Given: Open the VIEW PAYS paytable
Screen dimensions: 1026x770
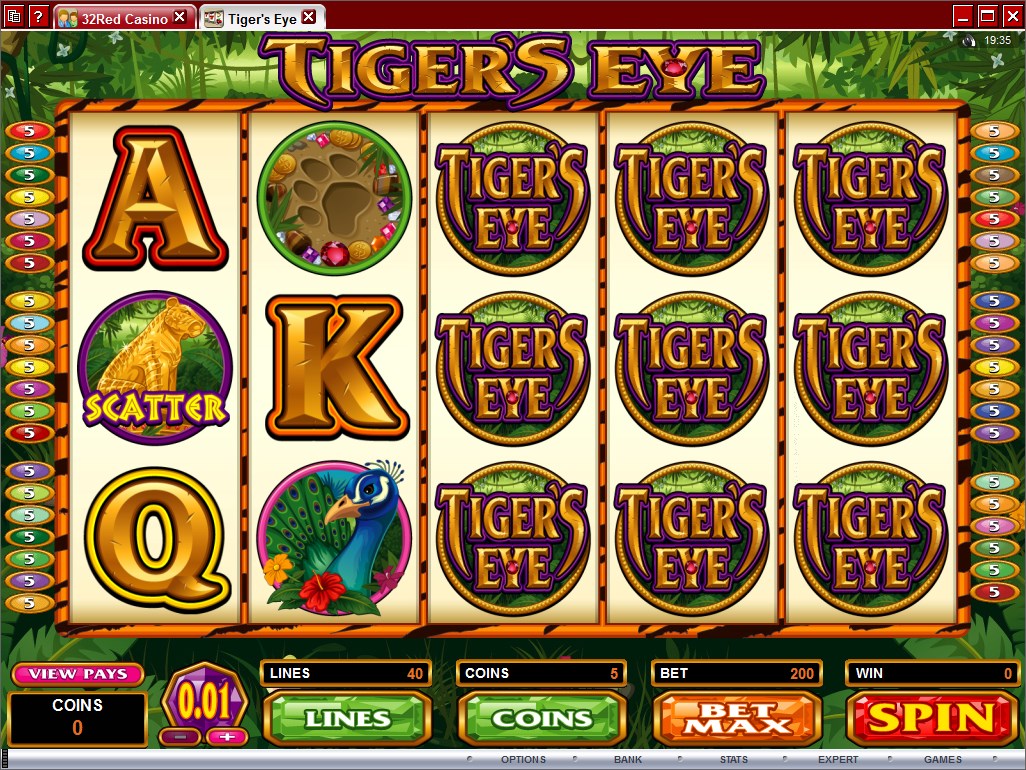Looking at the screenshot, I should (77, 674).
